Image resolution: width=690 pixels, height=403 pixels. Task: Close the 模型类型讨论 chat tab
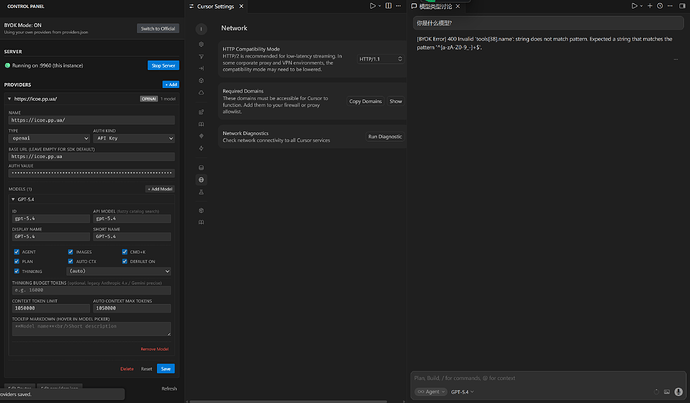[x=458, y=6]
